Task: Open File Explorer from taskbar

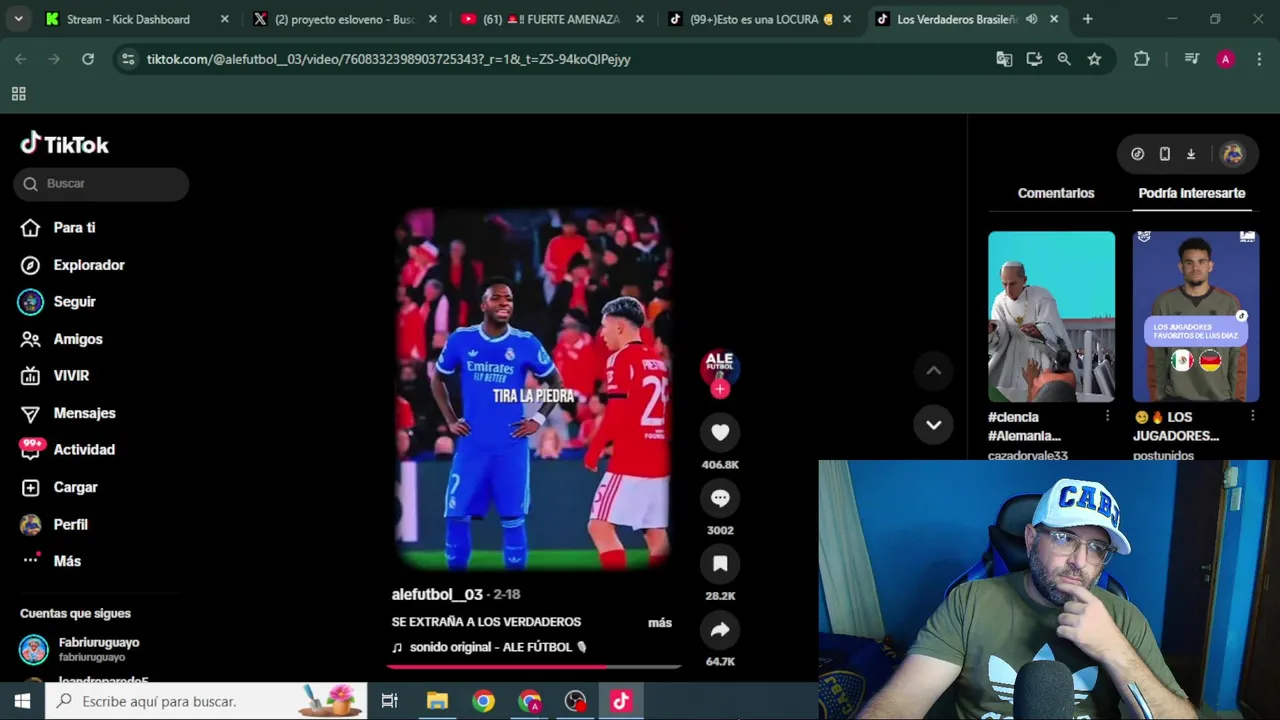Action: (437, 701)
